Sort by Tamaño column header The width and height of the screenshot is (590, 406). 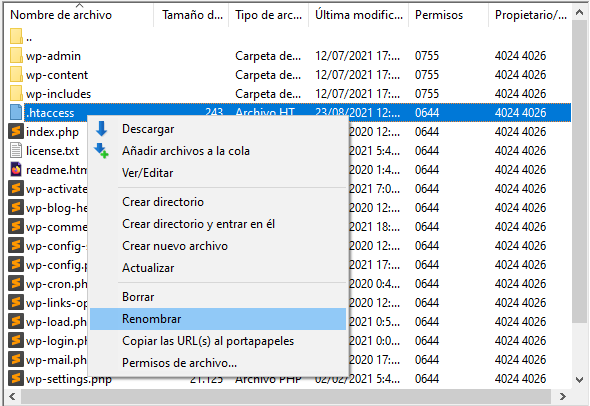tap(191, 15)
